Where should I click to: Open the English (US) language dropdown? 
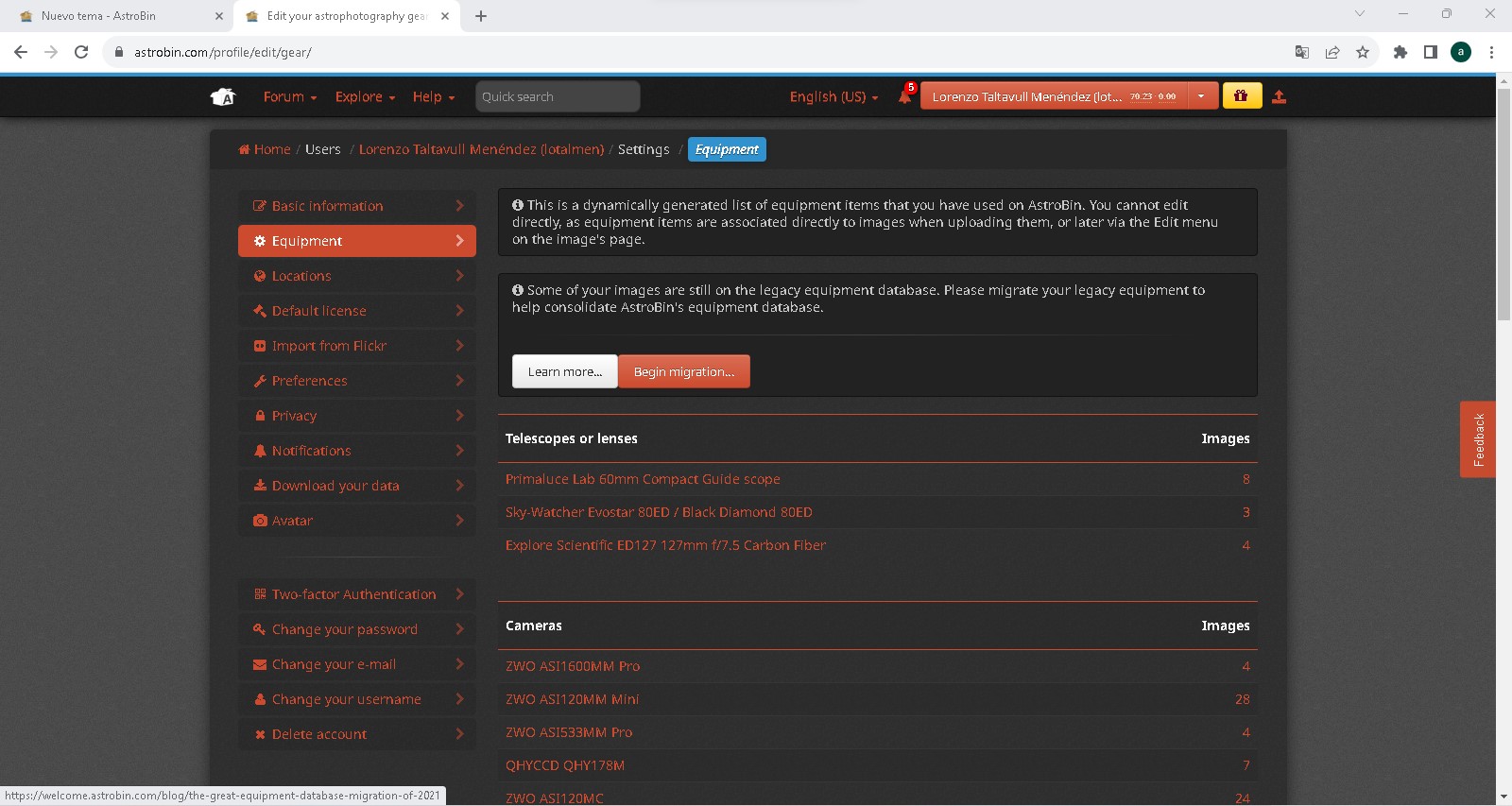click(834, 96)
